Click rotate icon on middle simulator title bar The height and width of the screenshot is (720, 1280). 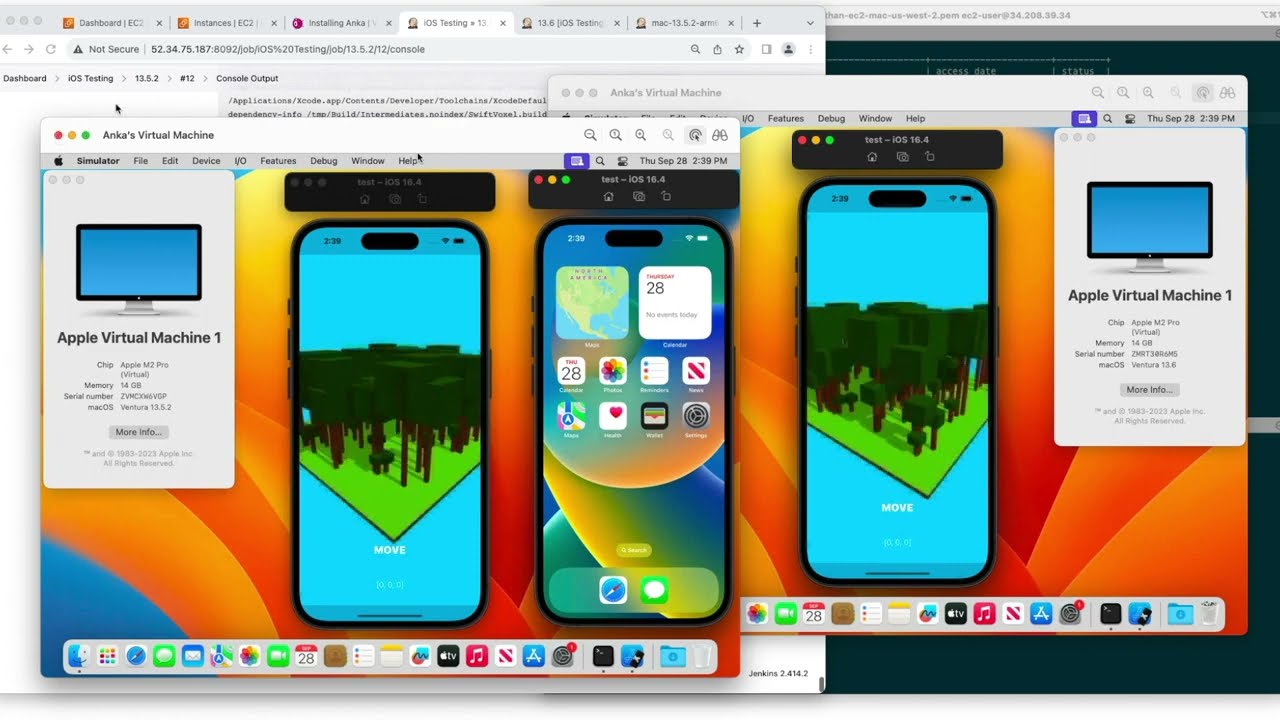[x=666, y=197]
